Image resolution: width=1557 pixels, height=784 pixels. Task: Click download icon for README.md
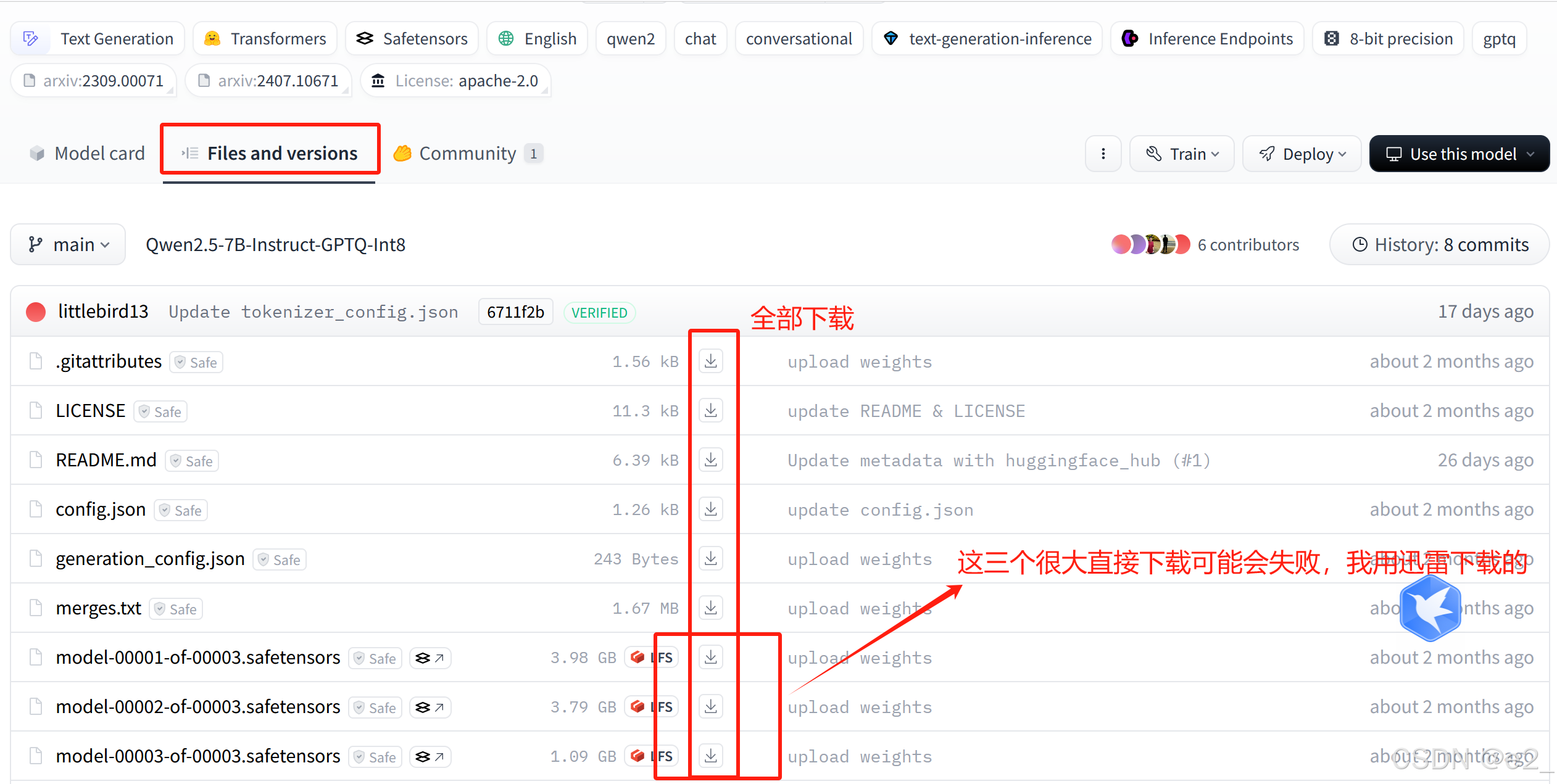711,460
